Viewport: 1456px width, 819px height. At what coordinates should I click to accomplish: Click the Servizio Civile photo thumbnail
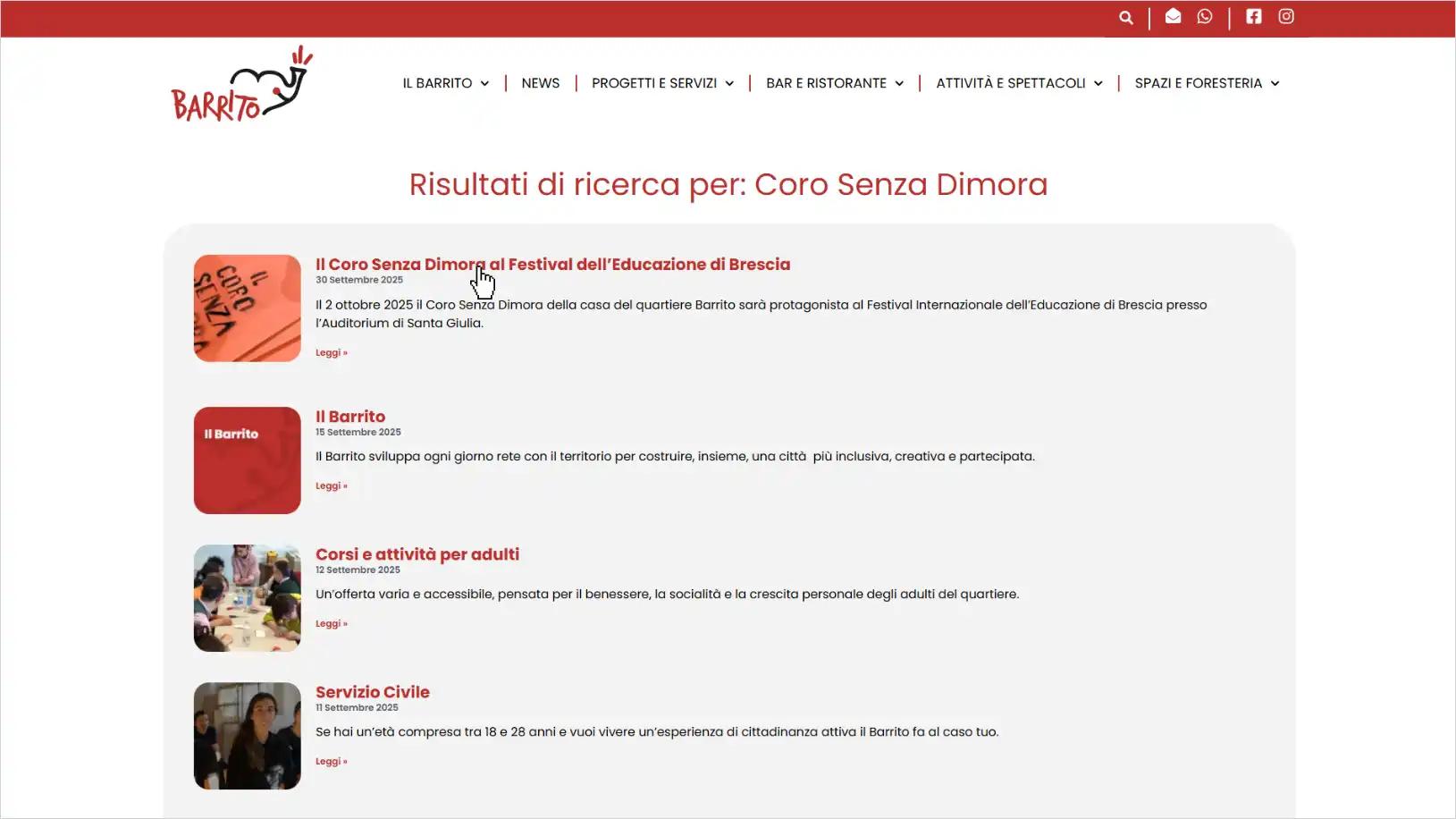click(x=247, y=735)
